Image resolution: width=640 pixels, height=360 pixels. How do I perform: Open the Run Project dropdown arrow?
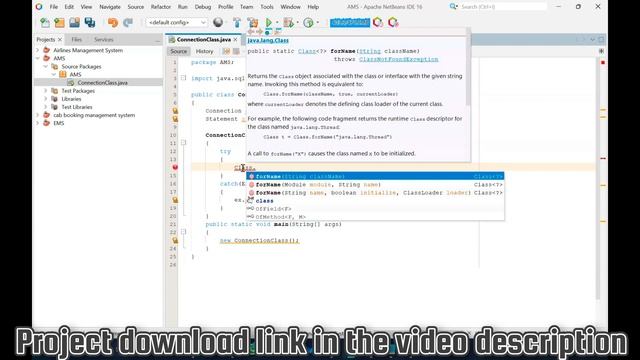click(277, 22)
